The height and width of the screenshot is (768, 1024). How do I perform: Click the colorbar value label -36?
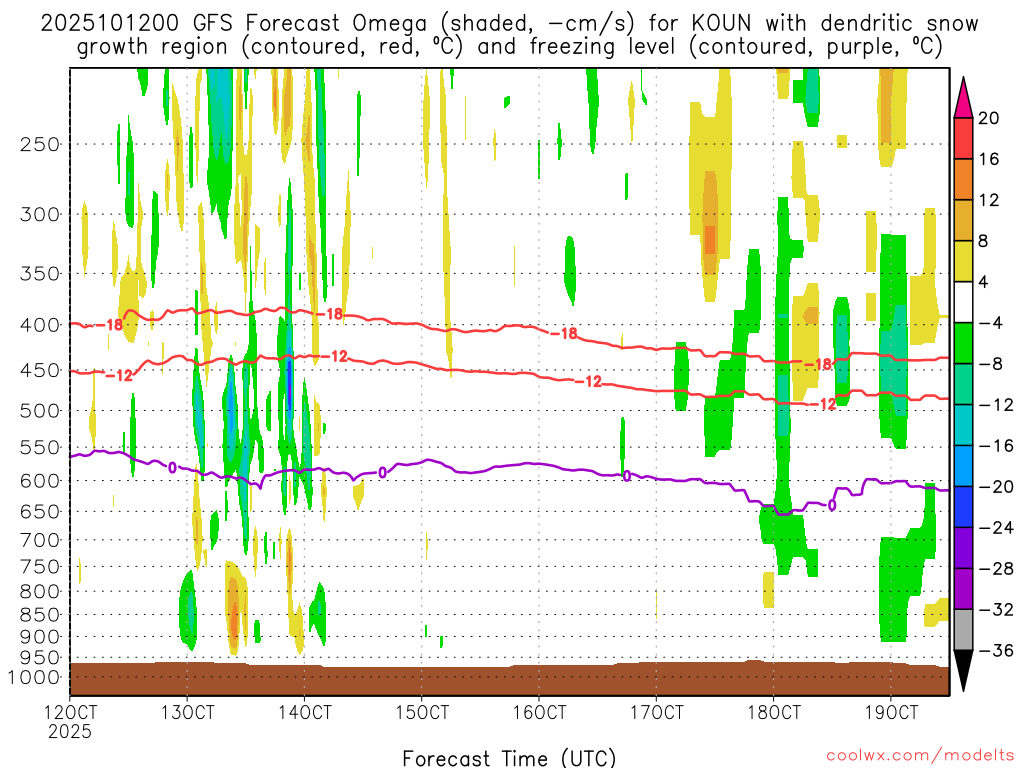coord(996,650)
